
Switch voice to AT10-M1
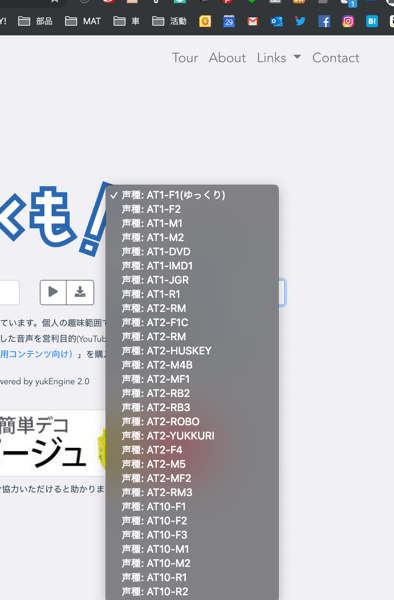[192, 549]
